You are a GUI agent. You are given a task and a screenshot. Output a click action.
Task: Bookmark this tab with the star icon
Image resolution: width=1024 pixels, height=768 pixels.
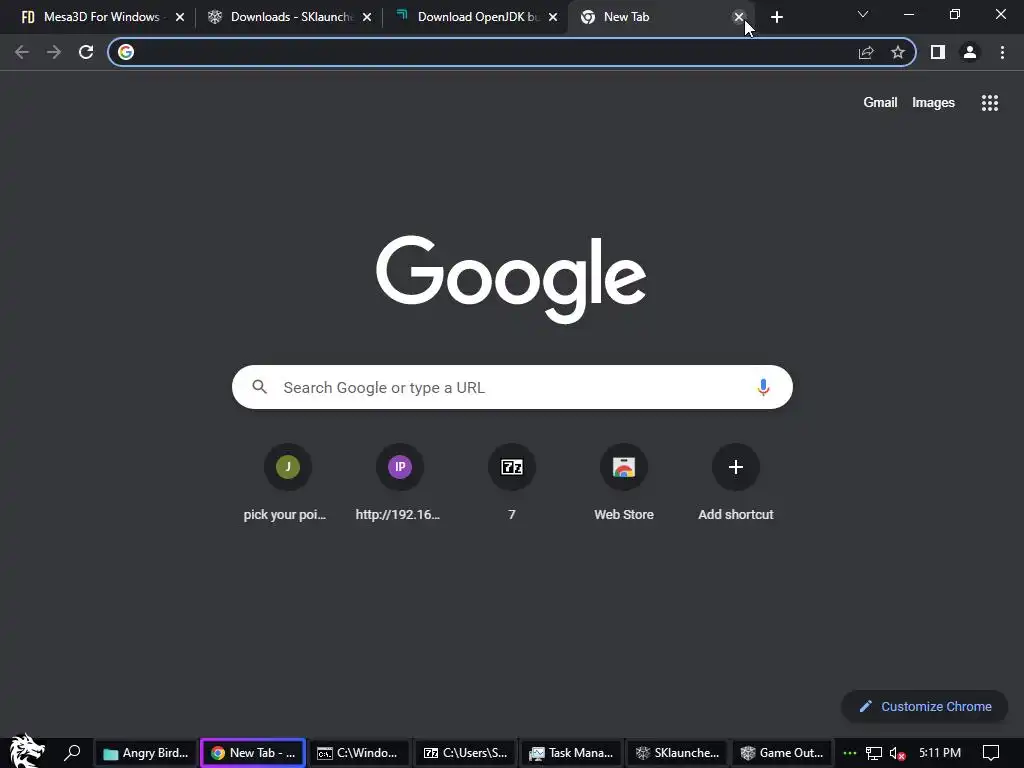898,52
